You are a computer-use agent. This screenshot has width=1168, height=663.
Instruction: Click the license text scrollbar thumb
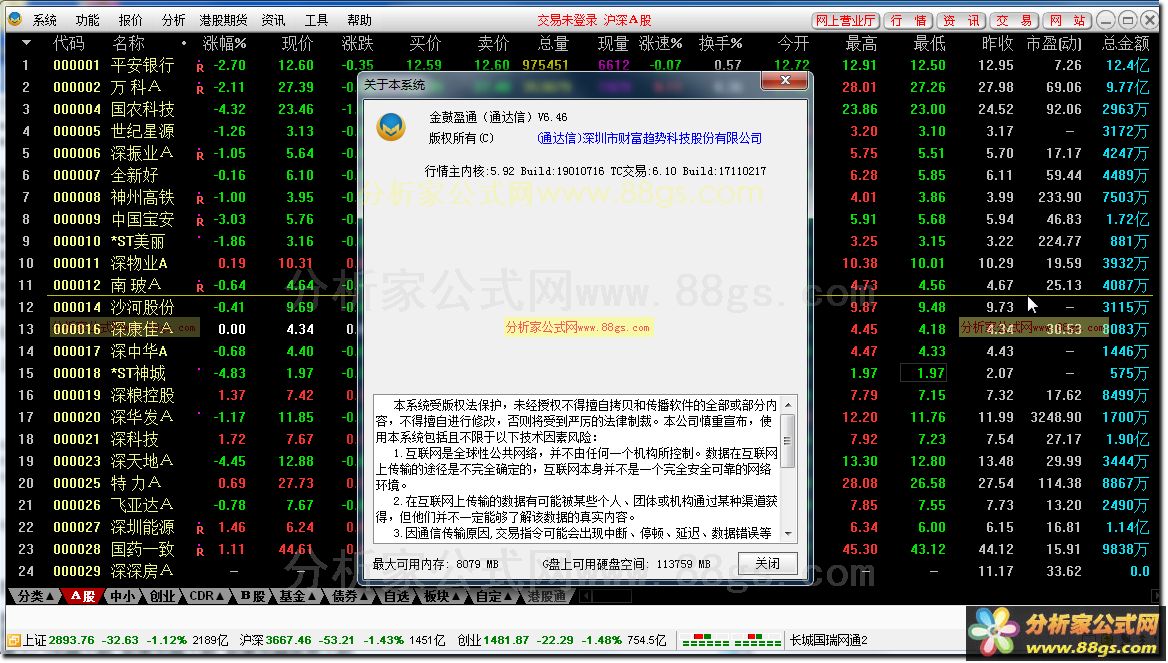coord(788,441)
